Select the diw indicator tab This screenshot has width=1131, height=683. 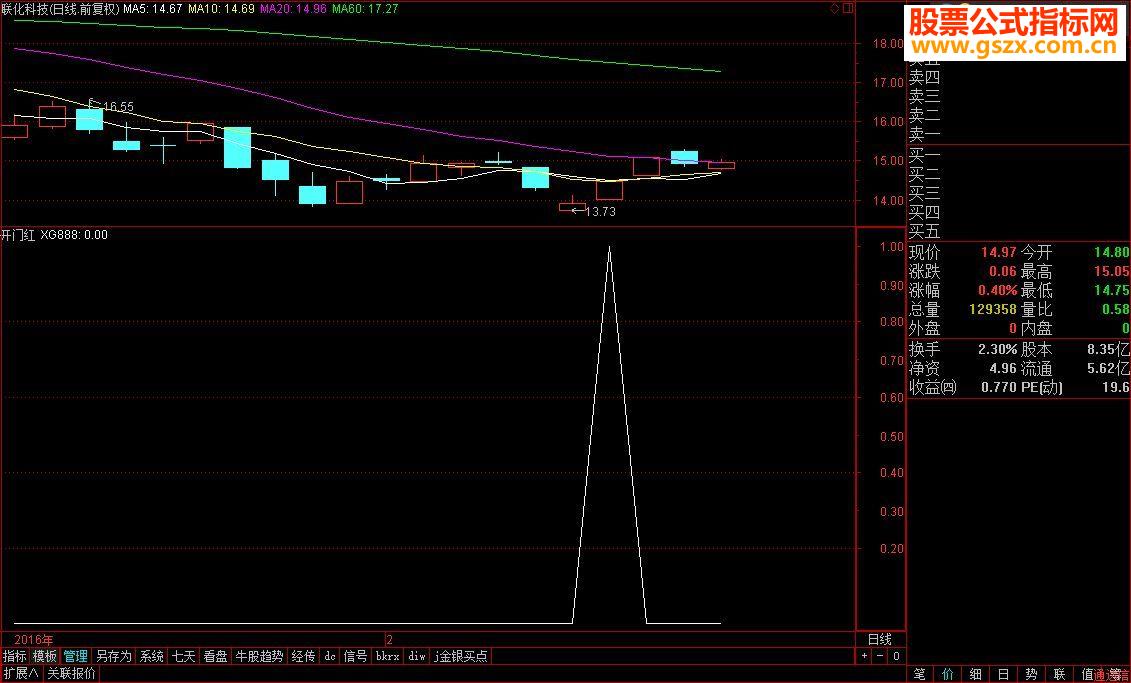[417, 656]
